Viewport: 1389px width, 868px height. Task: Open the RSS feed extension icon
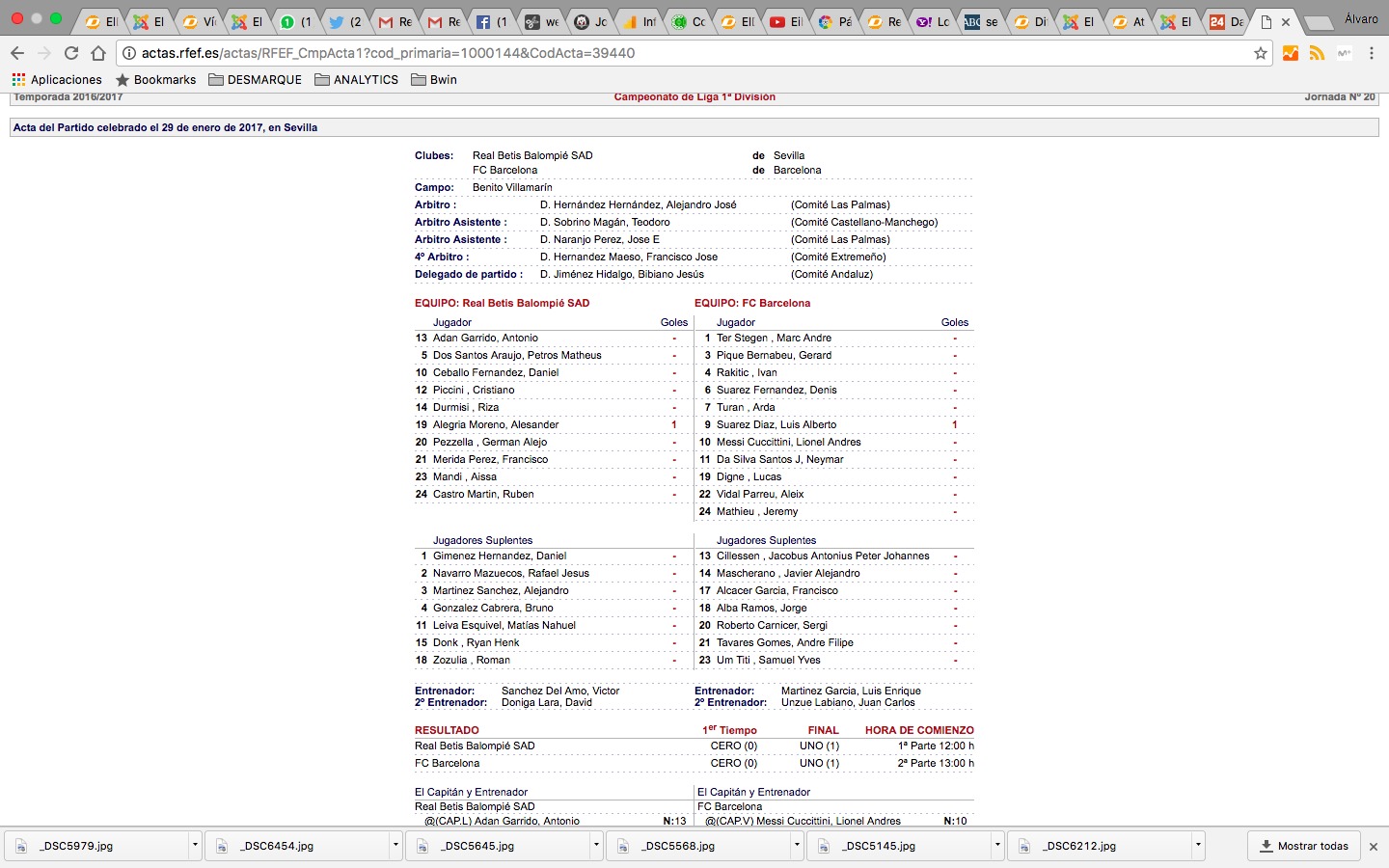1318,53
